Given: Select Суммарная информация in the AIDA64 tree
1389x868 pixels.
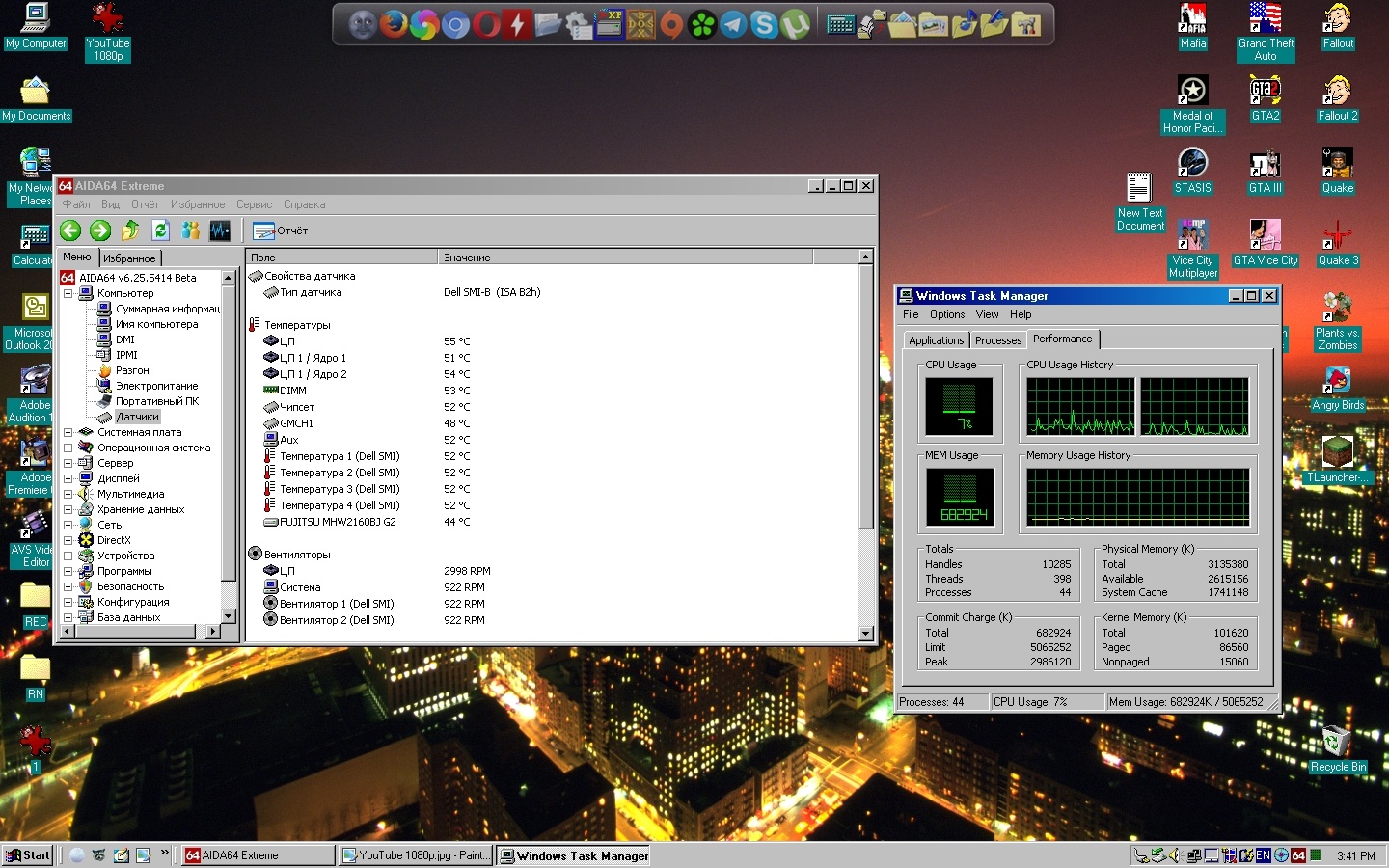Looking at the screenshot, I should click(167, 310).
